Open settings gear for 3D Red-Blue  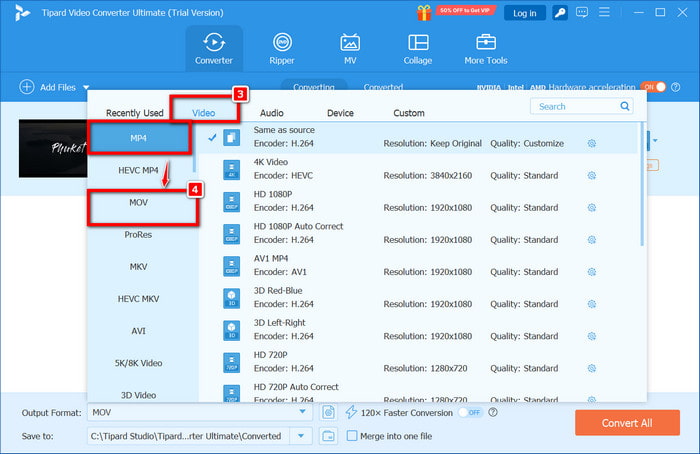pyautogui.click(x=592, y=304)
